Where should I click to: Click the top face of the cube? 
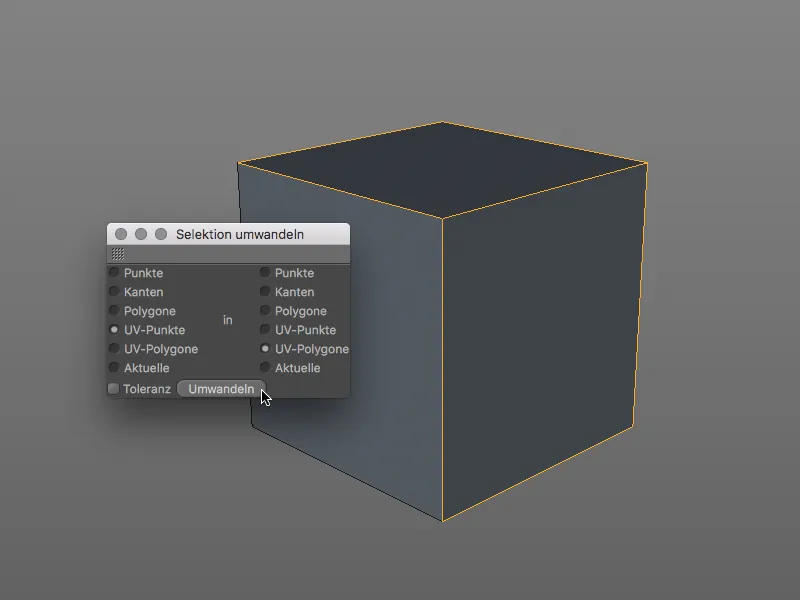[442, 168]
